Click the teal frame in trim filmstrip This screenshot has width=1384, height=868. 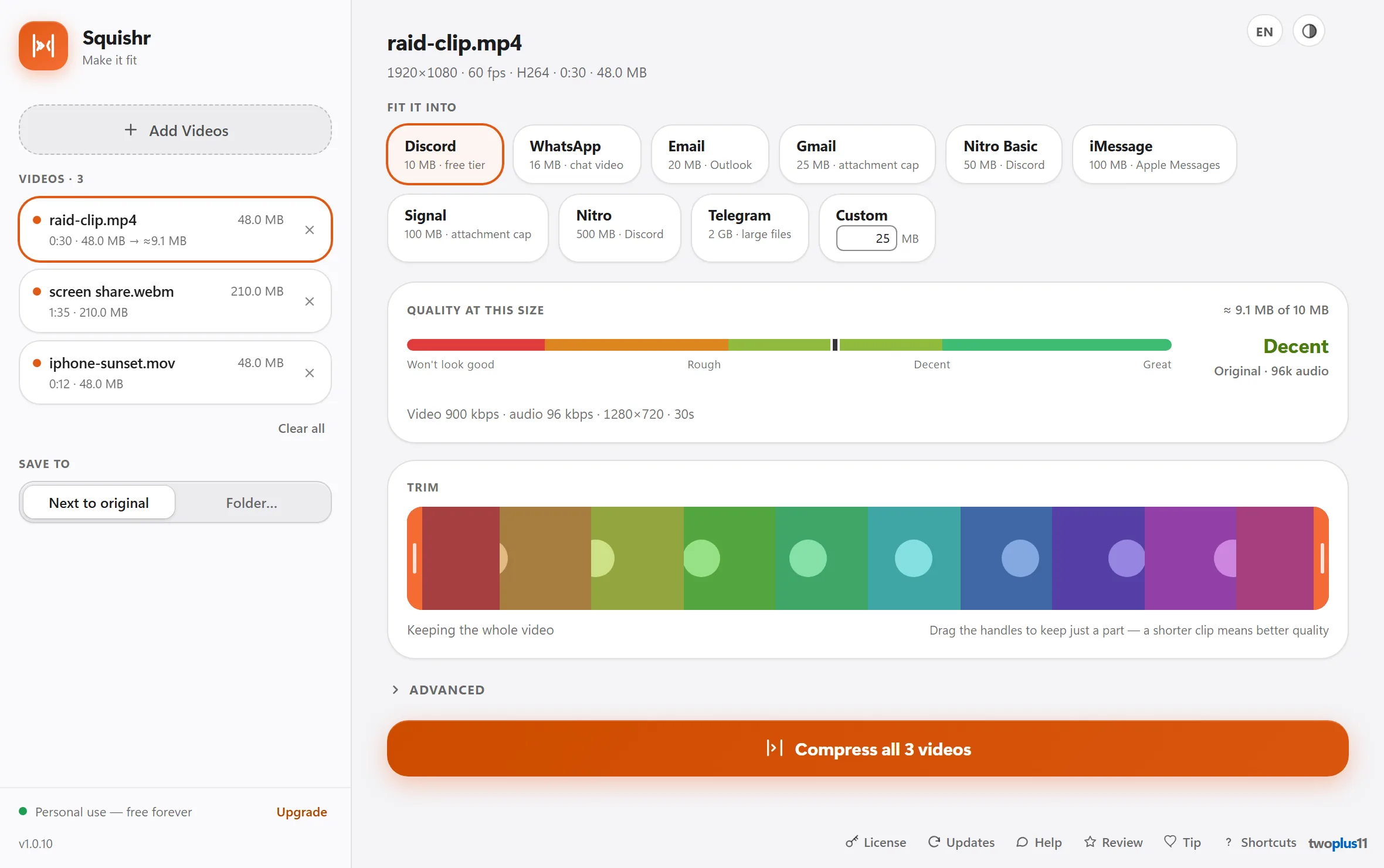tap(914, 558)
